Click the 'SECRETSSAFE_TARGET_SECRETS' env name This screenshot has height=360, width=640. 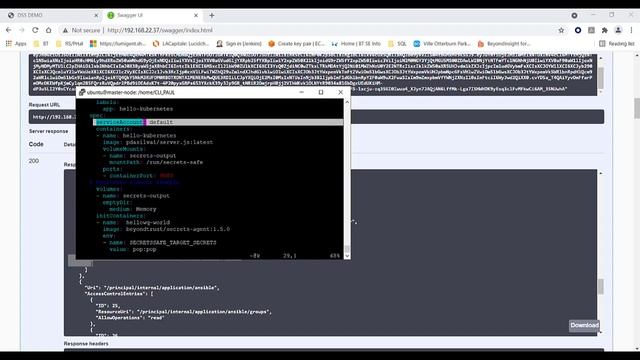coord(173,242)
